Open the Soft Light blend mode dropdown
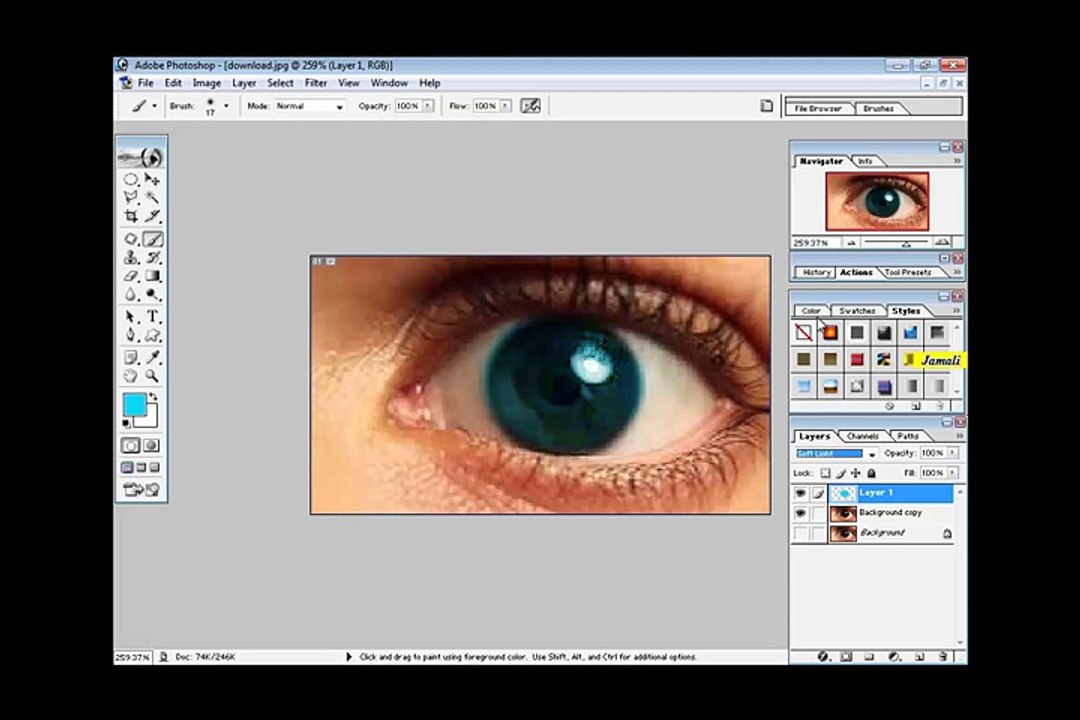Viewport: 1080px width, 720px height. click(871, 454)
